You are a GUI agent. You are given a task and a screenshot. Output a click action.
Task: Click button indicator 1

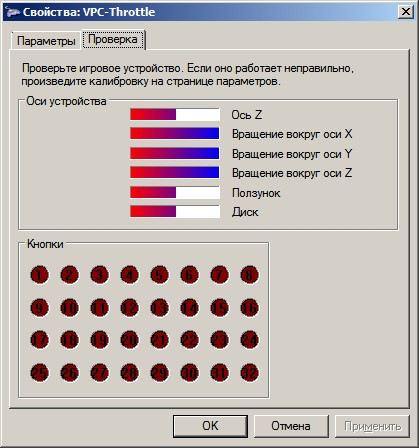pyautogui.click(x=40, y=275)
